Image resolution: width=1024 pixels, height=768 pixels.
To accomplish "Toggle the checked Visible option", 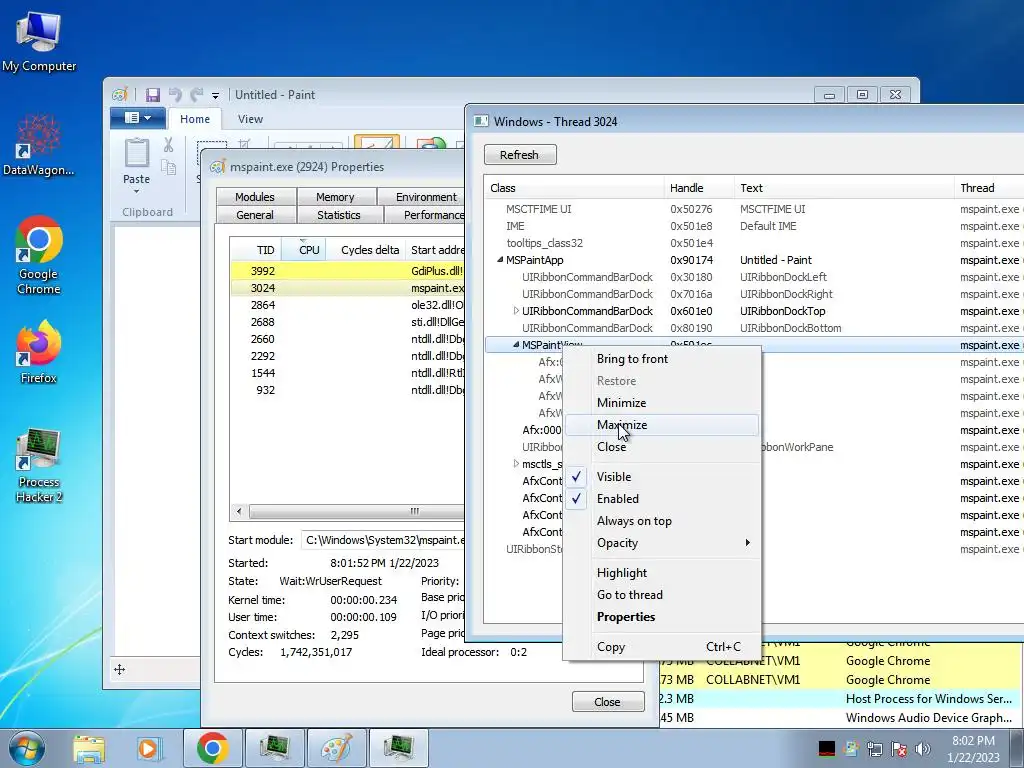I will 662,477.
